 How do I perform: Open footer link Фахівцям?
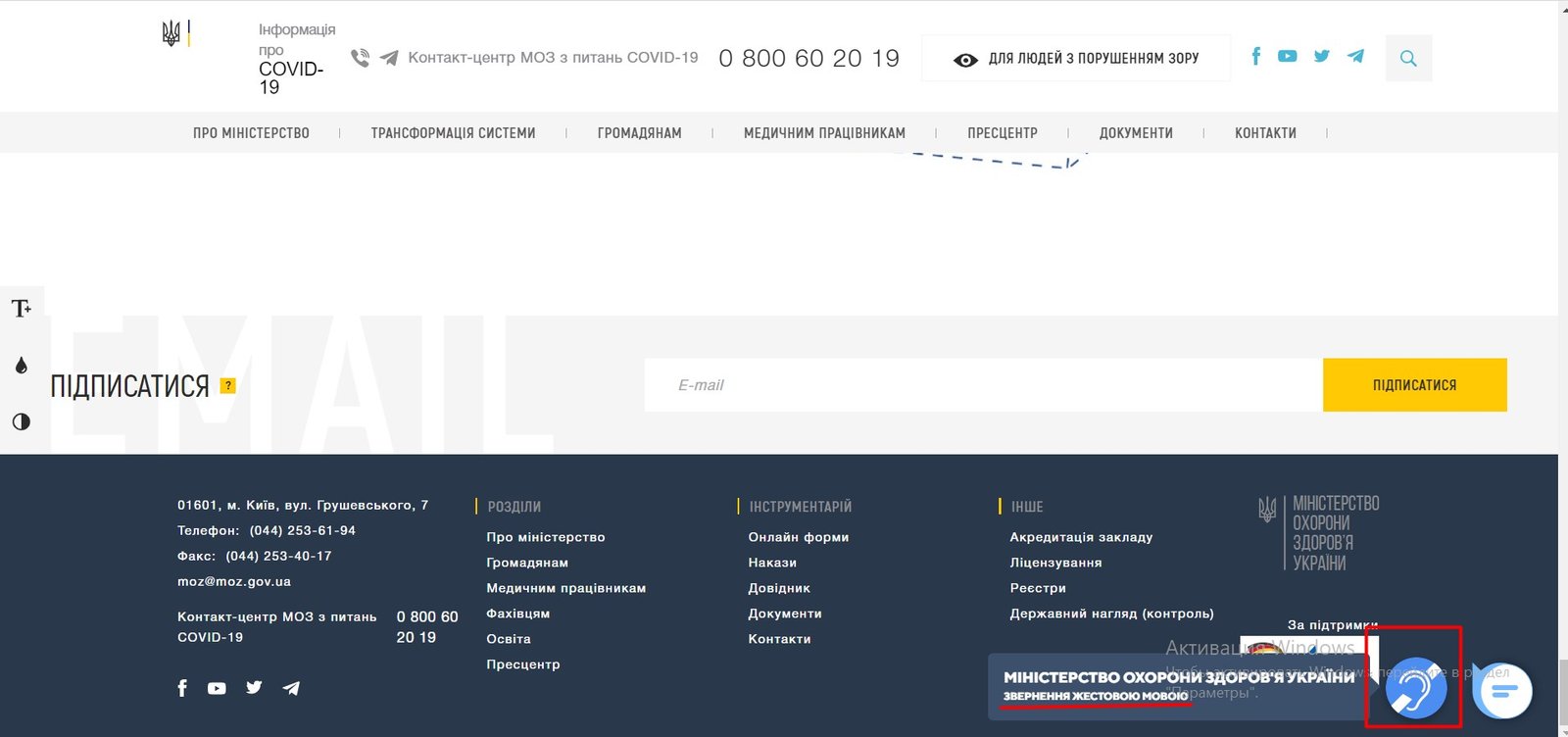pyautogui.click(x=517, y=614)
